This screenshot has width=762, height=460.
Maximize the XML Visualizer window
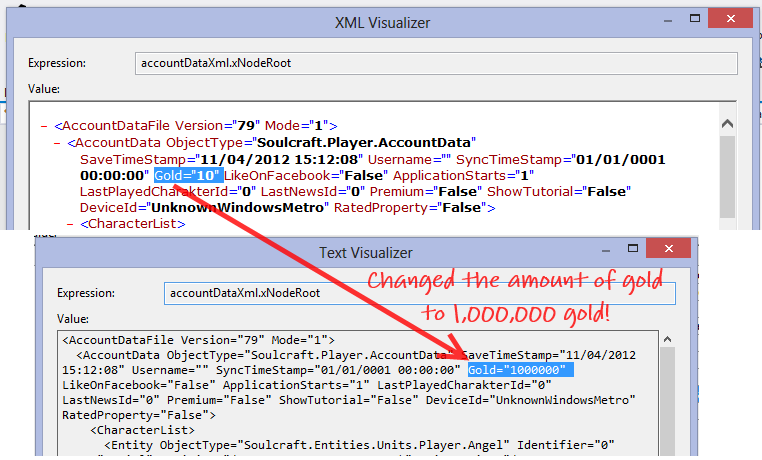[x=695, y=18]
